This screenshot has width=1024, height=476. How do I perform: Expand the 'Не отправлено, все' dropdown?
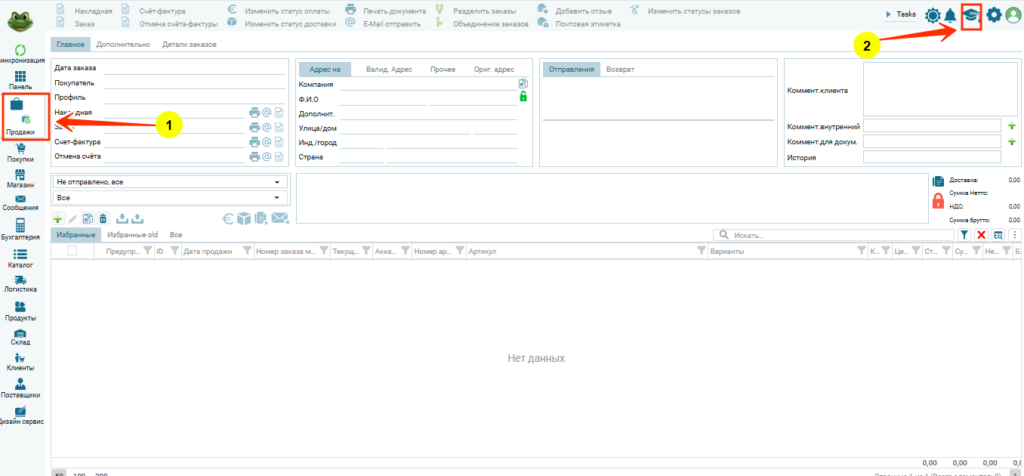(169, 183)
